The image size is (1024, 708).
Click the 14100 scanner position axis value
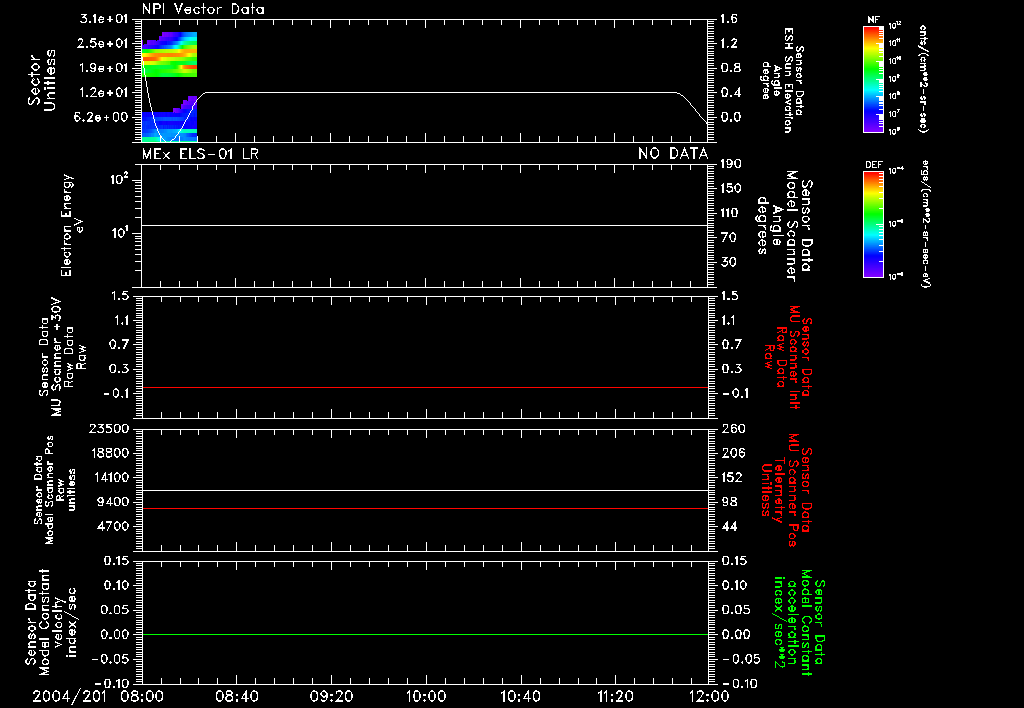coord(109,477)
